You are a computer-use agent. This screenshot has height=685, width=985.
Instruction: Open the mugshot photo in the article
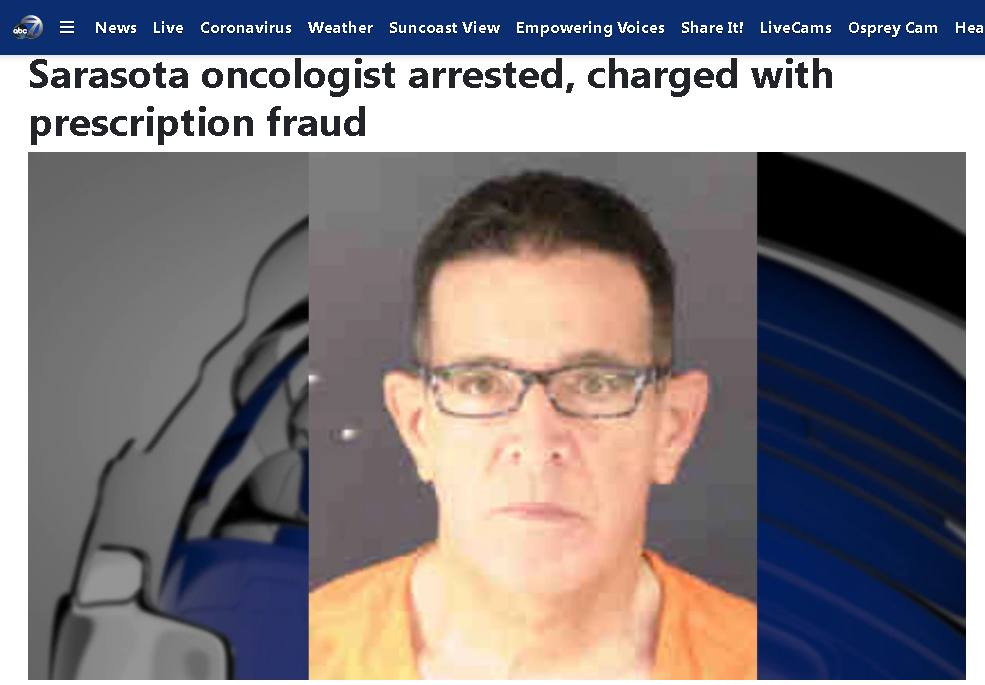533,415
